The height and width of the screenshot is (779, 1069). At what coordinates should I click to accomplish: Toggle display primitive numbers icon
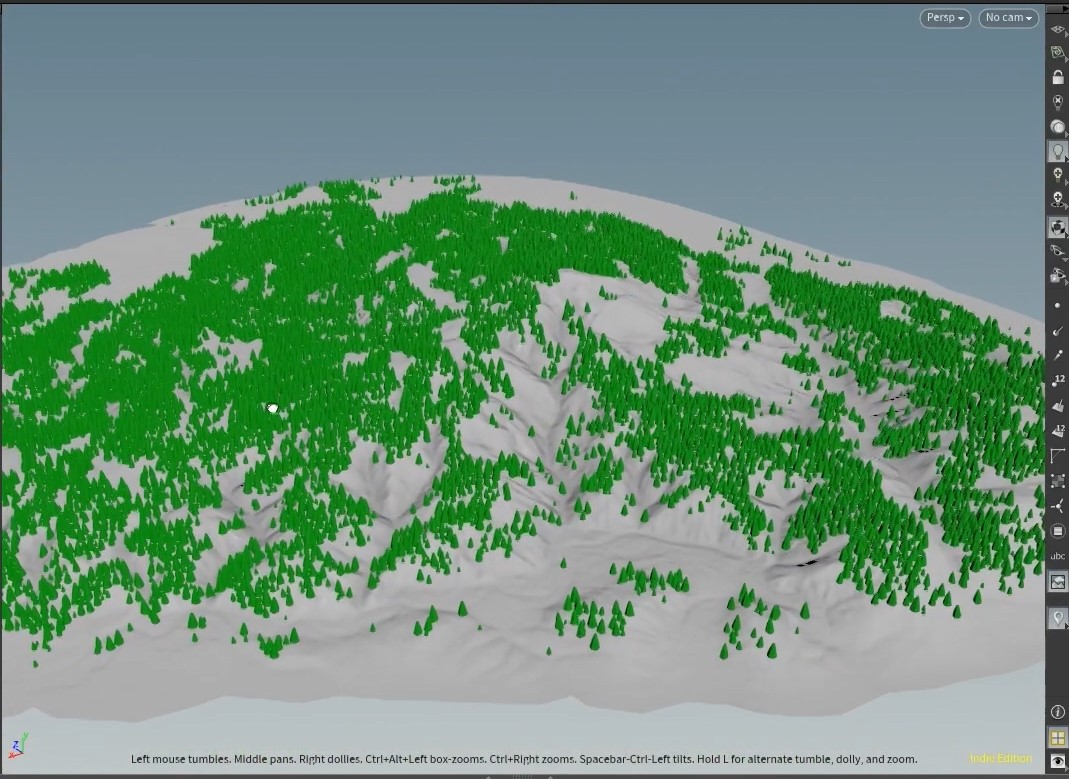tap(1057, 431)
